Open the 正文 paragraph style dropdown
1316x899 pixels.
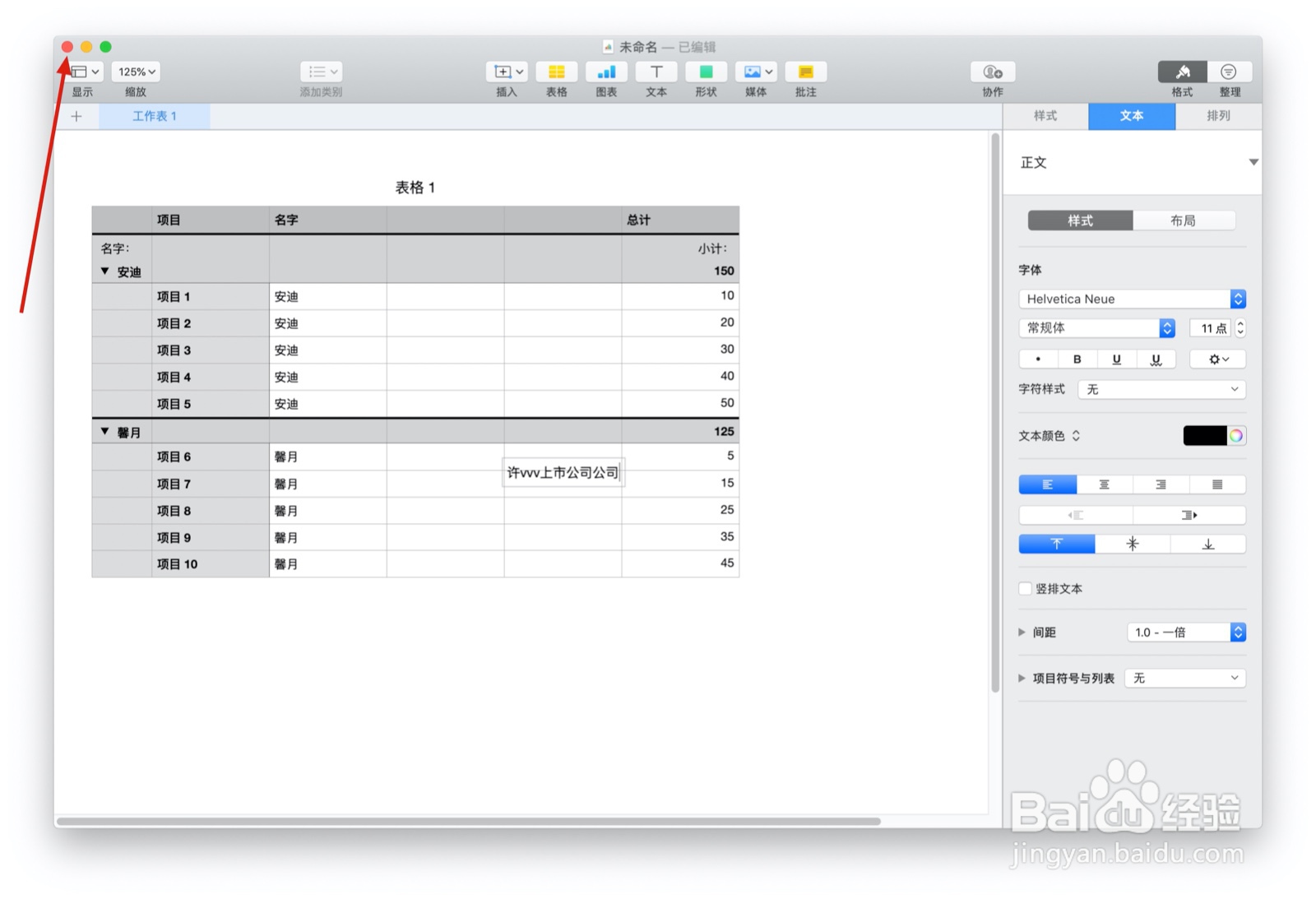click(1253, 162)
